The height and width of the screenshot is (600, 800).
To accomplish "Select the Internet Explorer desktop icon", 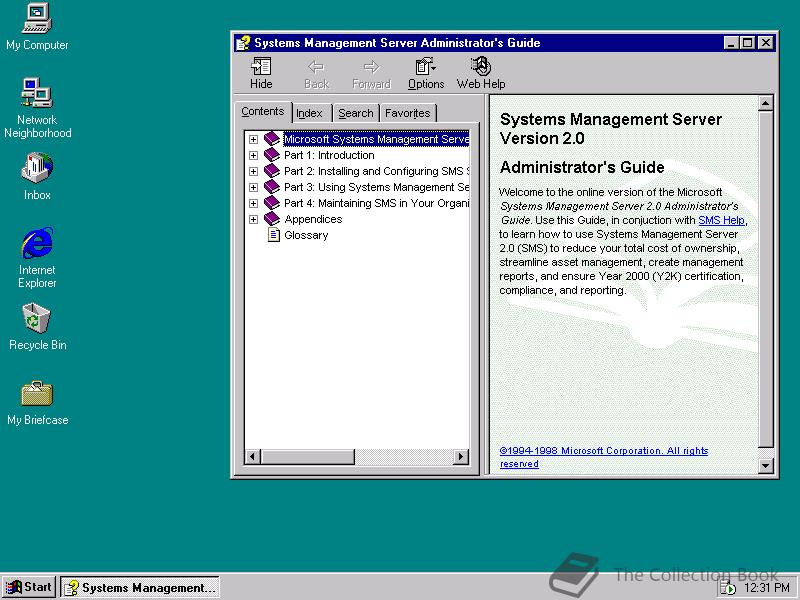I will click(x=37, y=258).
